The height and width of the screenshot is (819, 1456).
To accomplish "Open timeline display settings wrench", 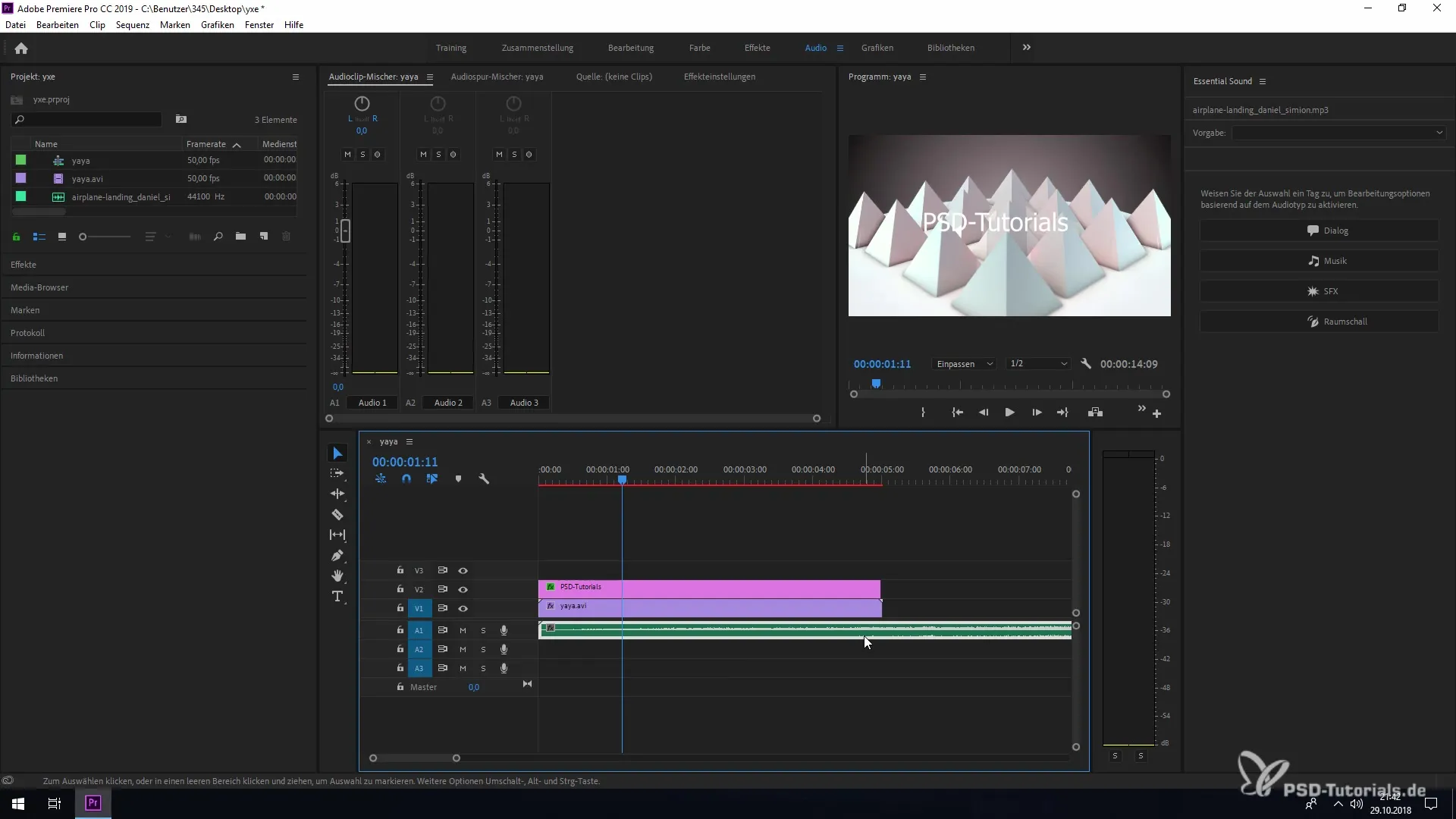I will click(484, 479).
